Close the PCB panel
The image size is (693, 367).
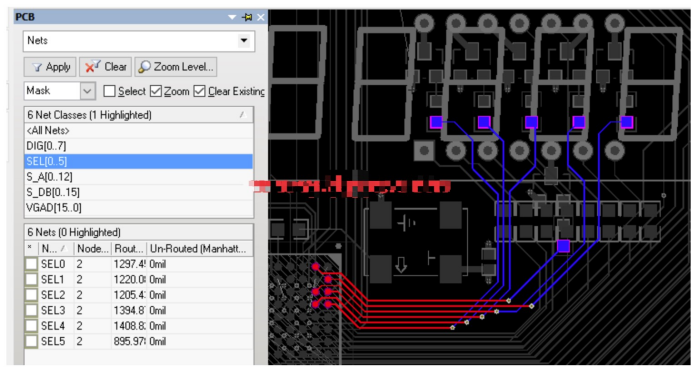point(261,17)
